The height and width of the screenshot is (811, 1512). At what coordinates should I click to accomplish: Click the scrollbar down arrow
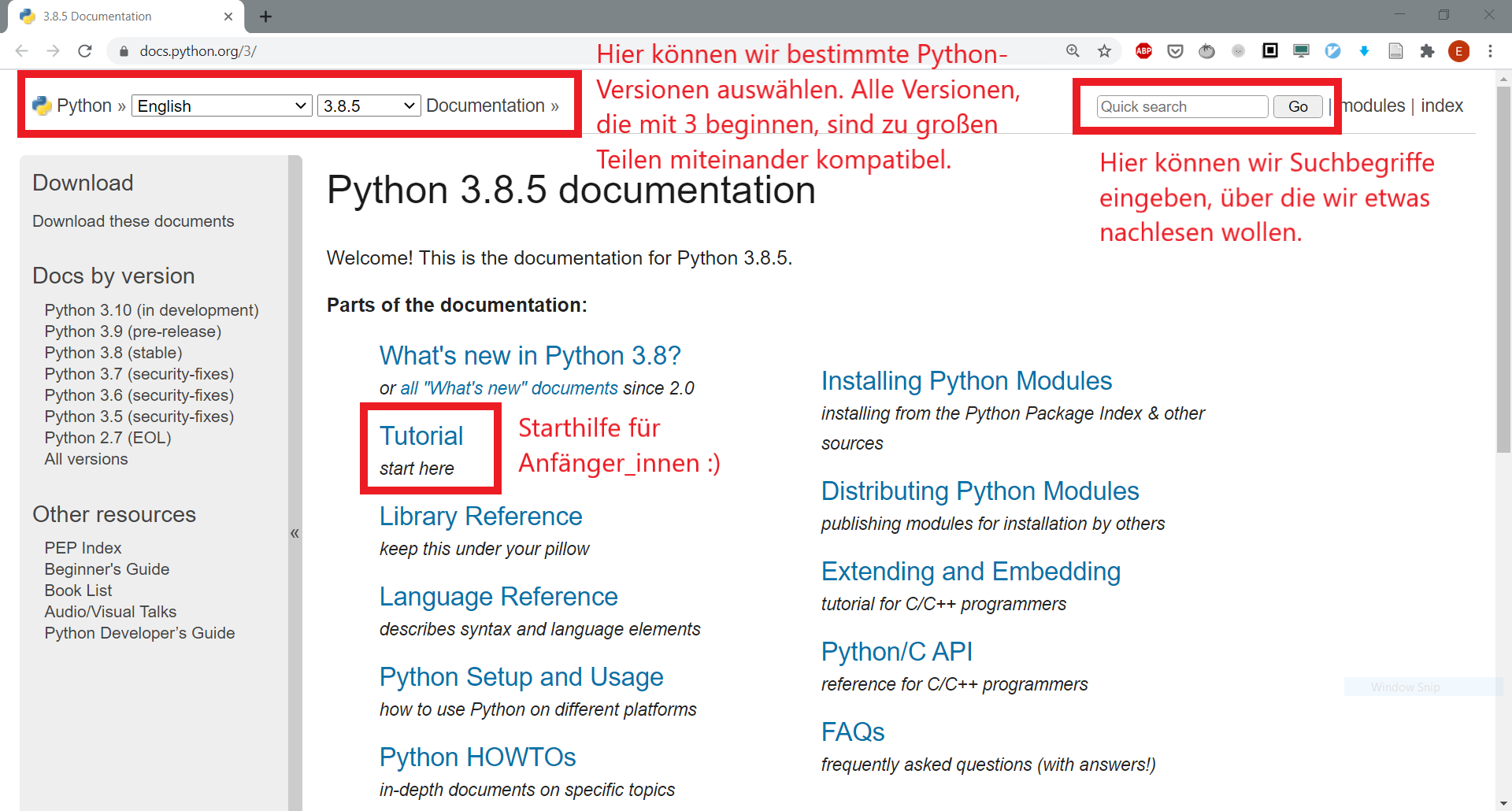1503,803
